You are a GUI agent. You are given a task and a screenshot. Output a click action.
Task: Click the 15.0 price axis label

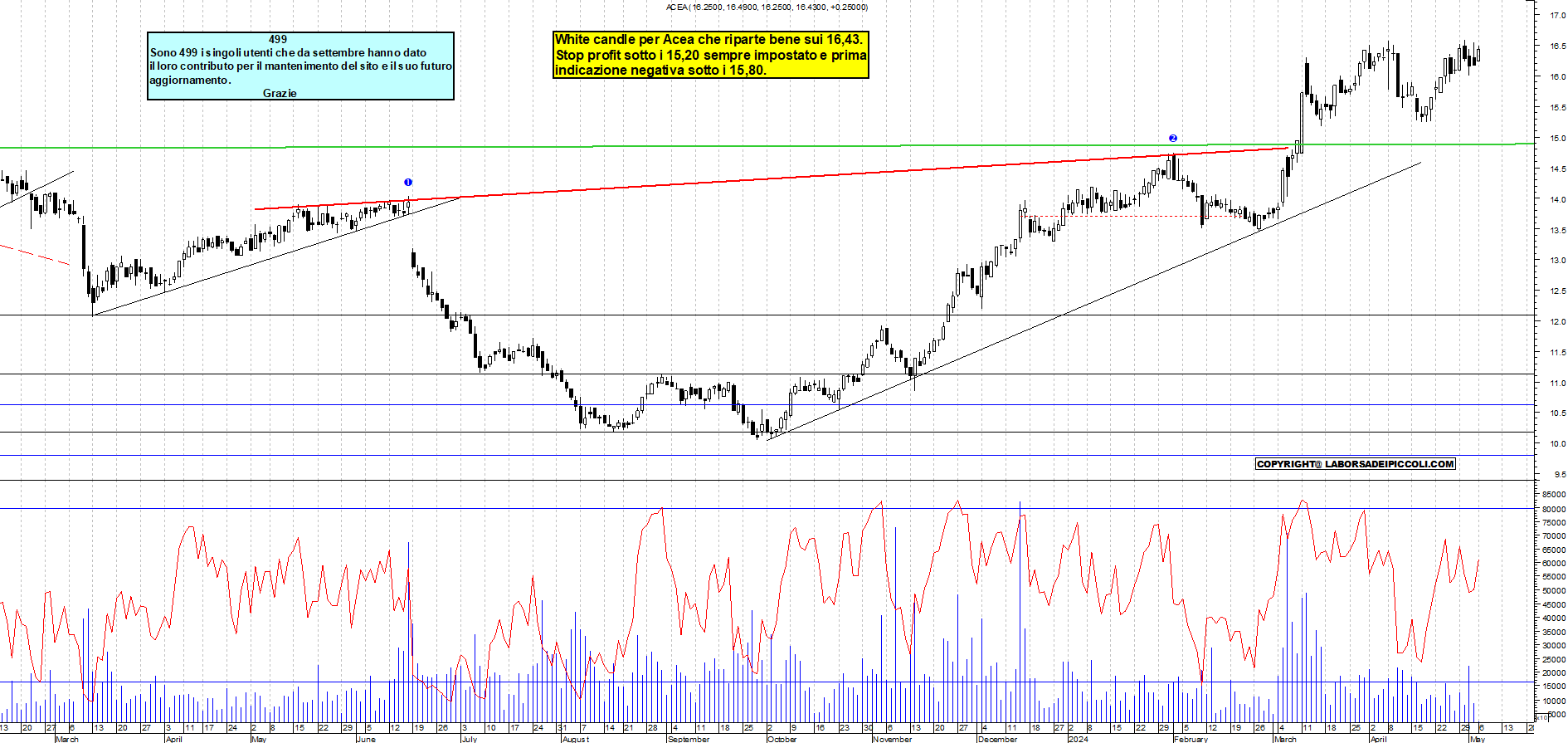1558,139
